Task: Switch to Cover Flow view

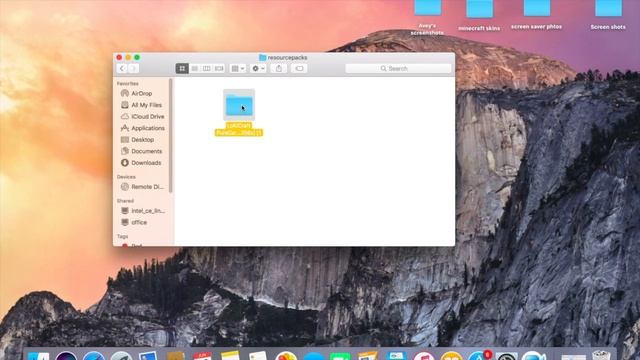Action: (x=219, y=69)
